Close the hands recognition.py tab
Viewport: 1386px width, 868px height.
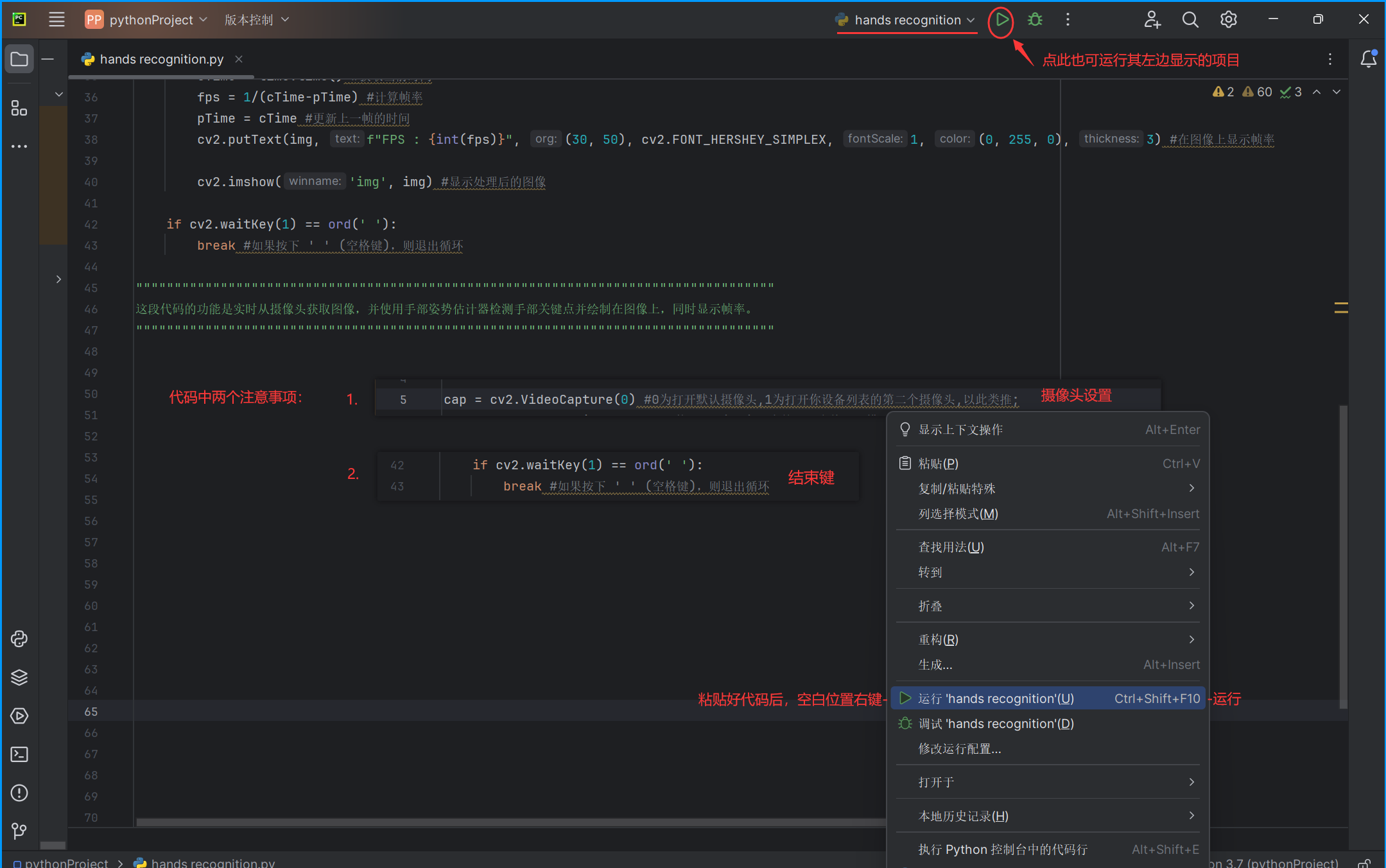(x=239, y=59)
